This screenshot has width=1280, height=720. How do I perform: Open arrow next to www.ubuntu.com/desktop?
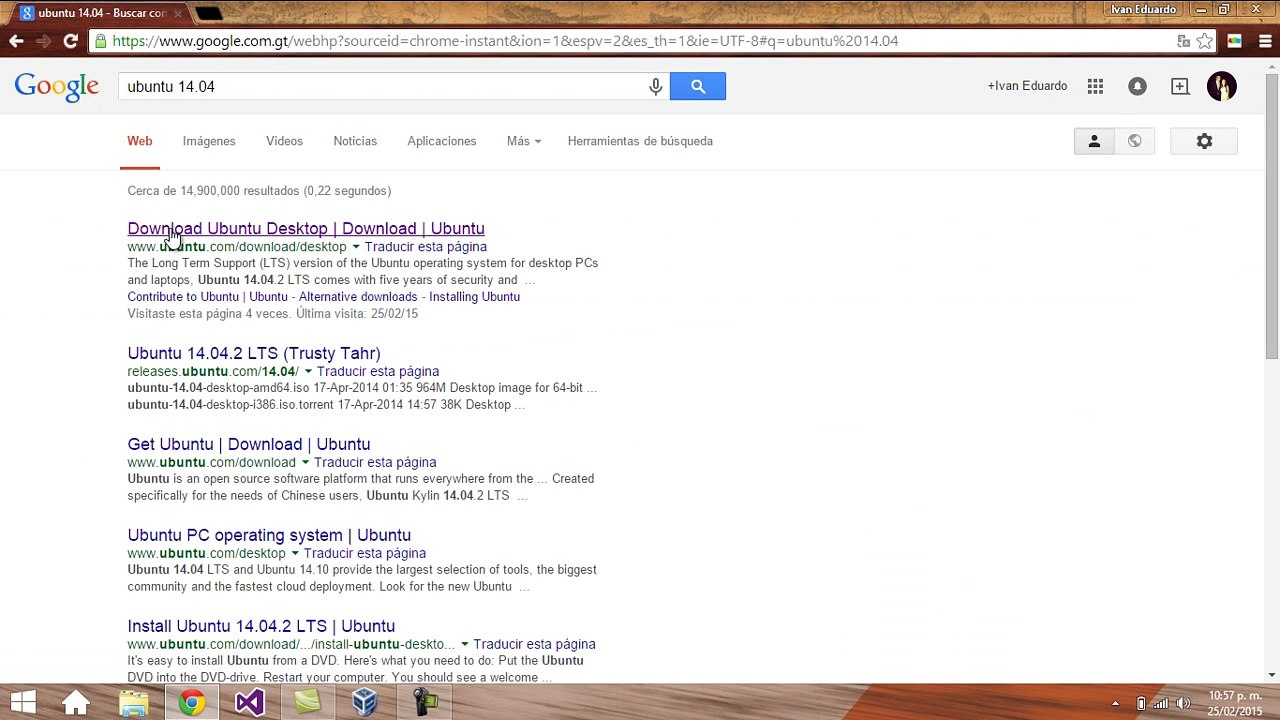295,554
